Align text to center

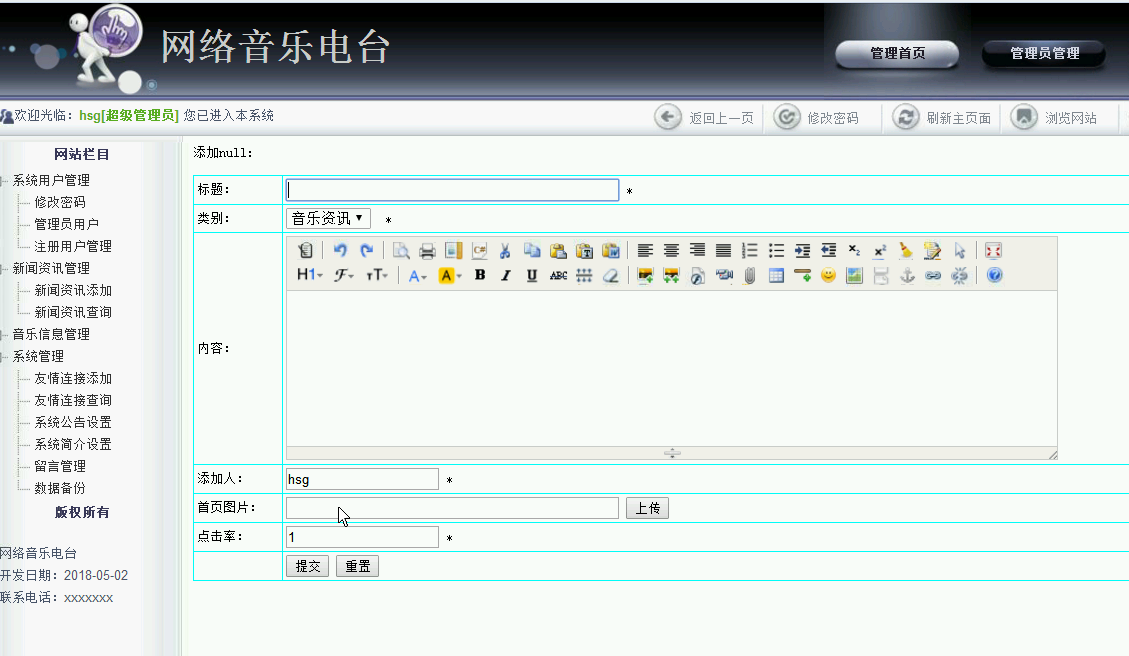pos(671,251)
